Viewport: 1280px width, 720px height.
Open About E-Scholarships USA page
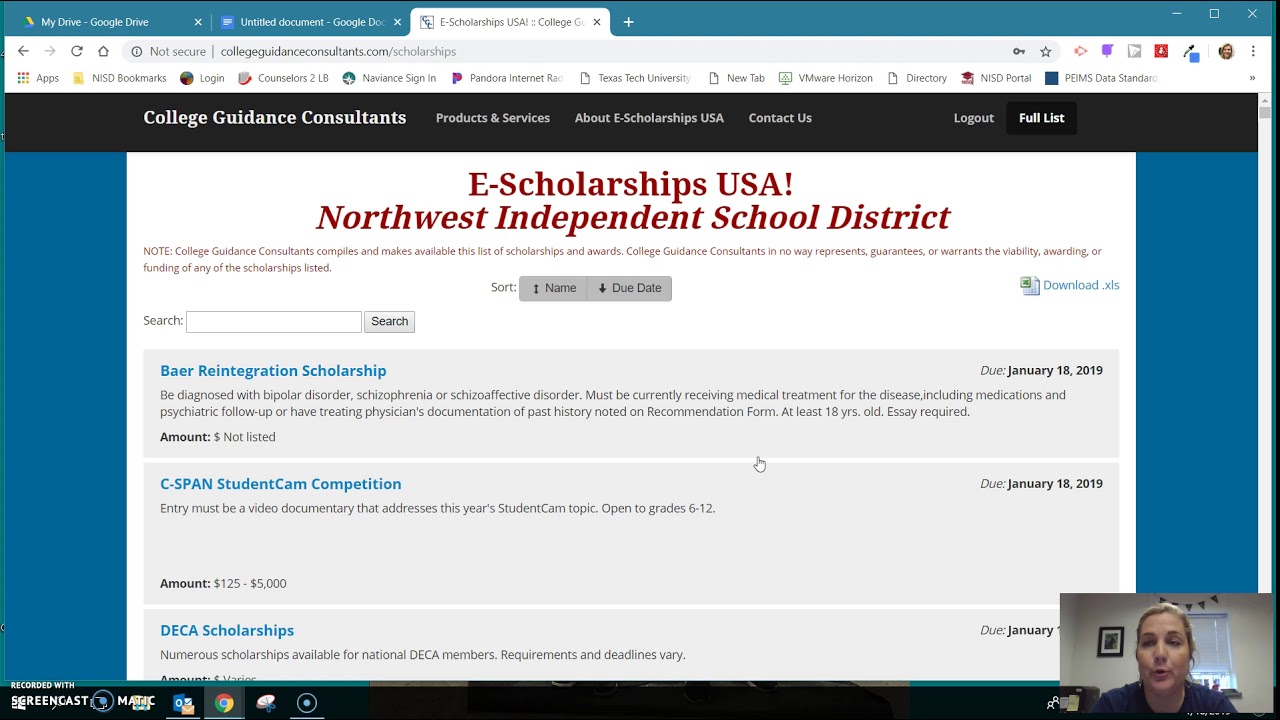[649, 118]
